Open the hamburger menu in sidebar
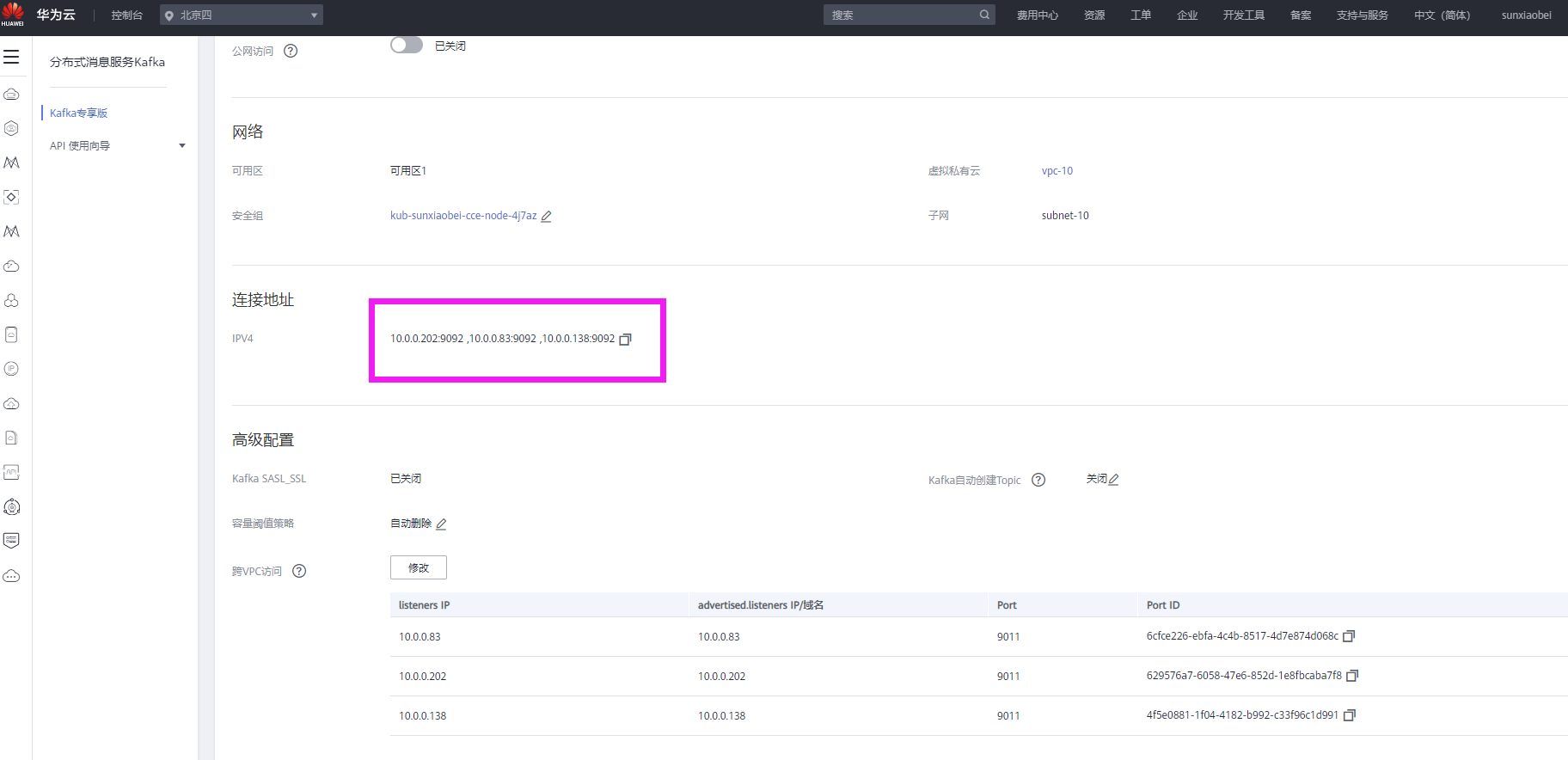 (x=11, y=57)
